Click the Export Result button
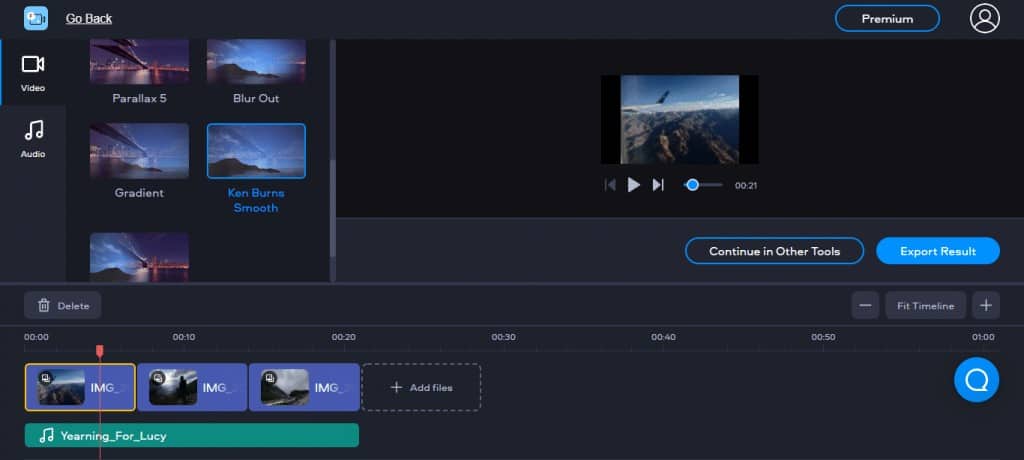The image size is (1024, 460). click(938, 251)
